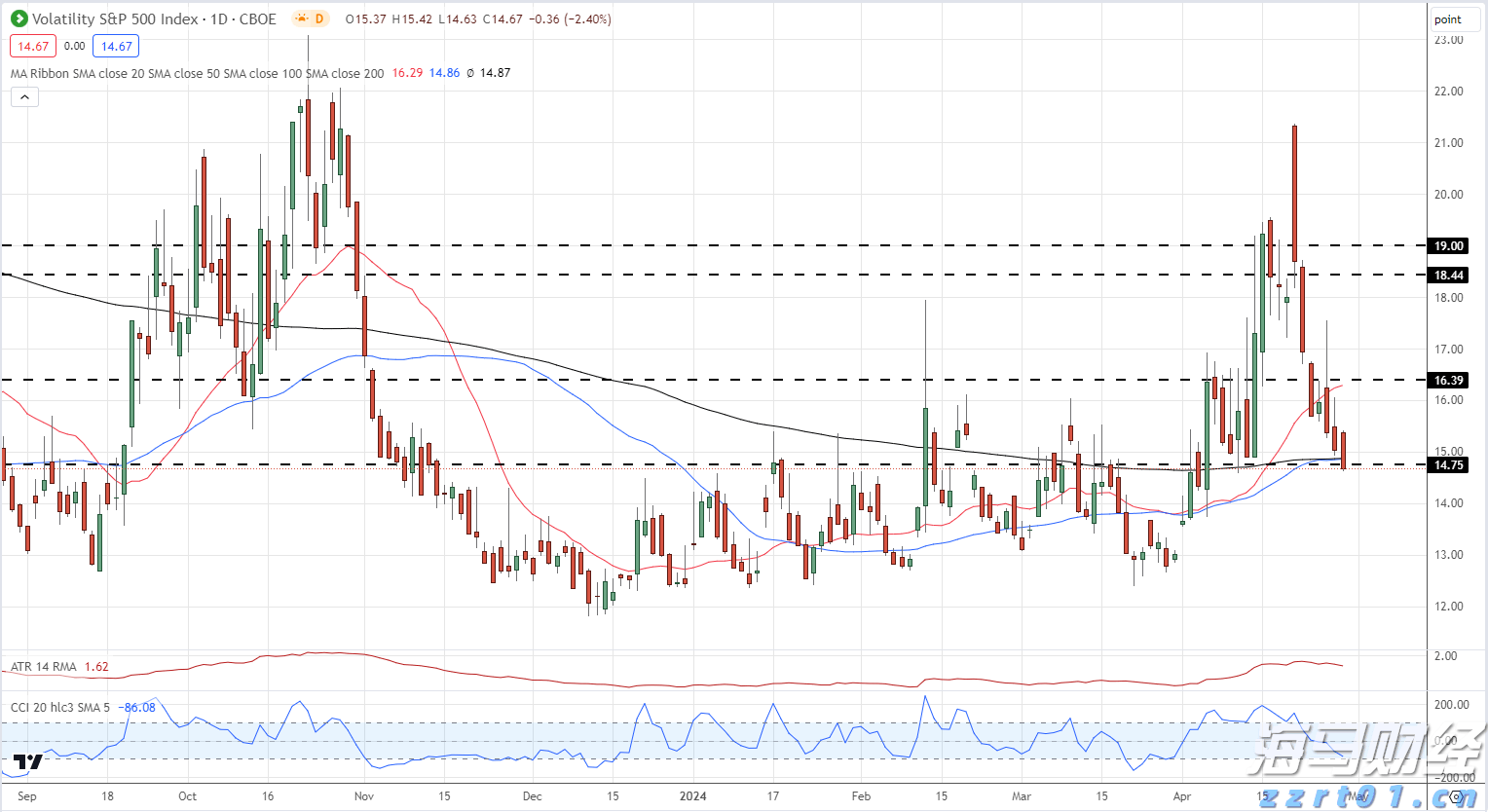Image resolution: width=1488 pixels, height=812 pixels.
Task: Click the 'Mar' date on time axis
Action: click(x=1022, y=796)
